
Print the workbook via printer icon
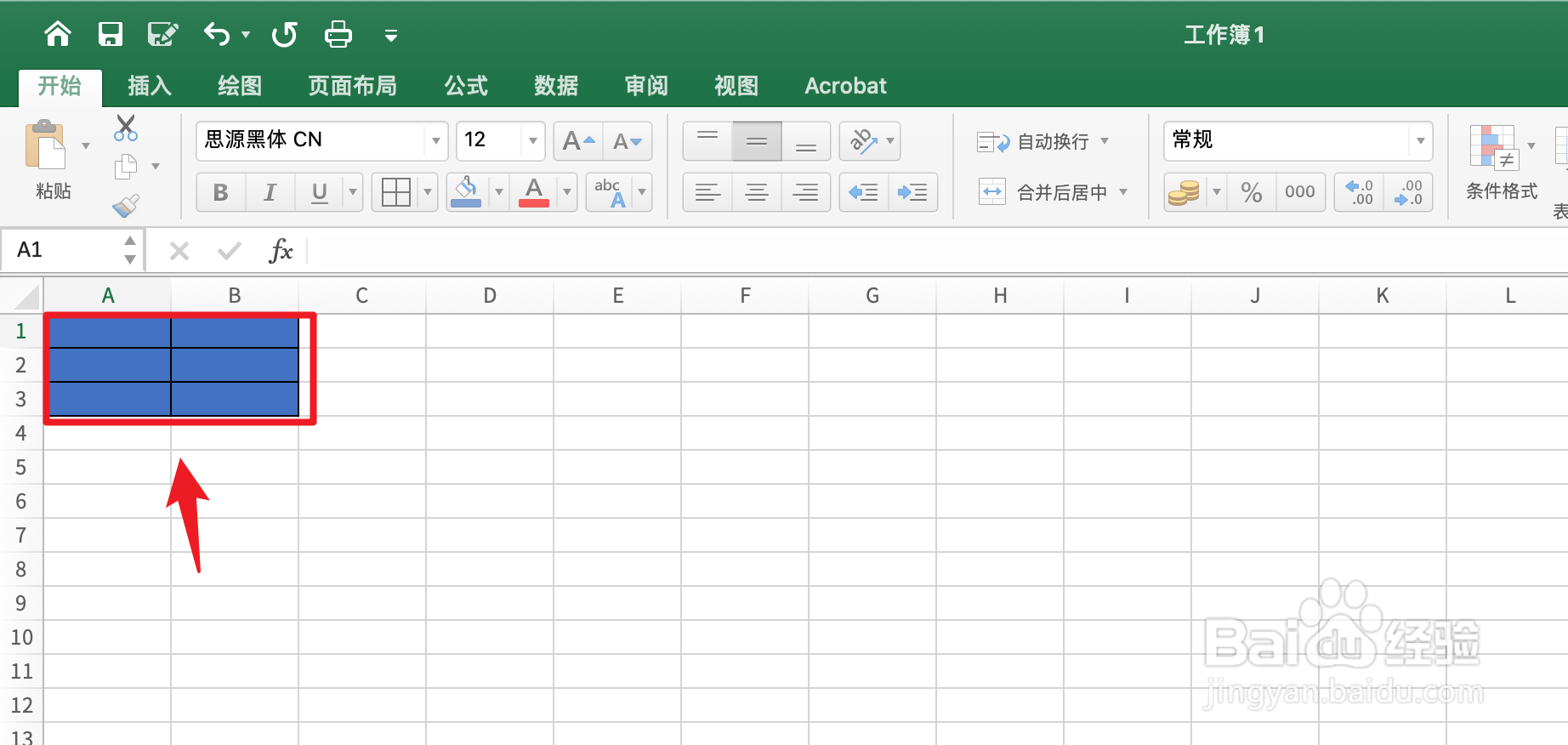pyautogui.click(x=338, y=34)
